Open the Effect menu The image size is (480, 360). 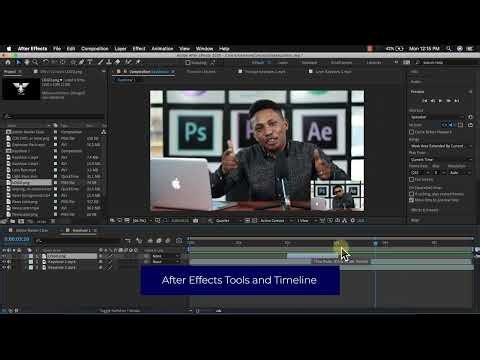point(139,49)
